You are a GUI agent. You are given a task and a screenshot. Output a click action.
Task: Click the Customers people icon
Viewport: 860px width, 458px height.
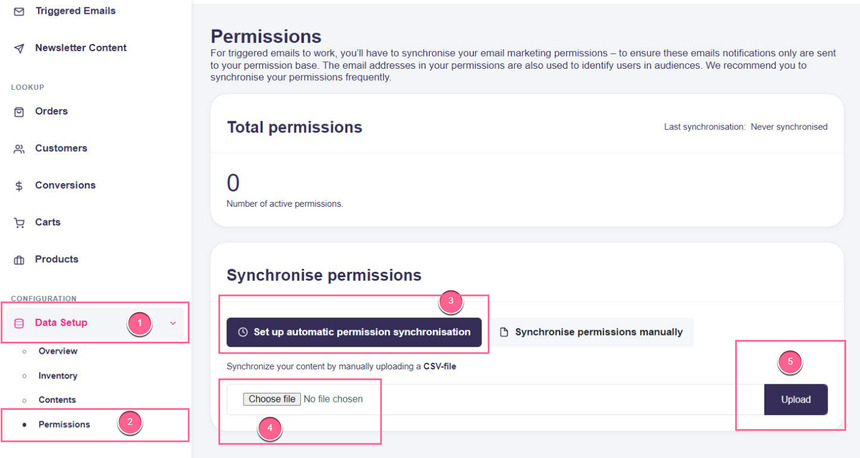pyautogui.click(x=19, y=149)
